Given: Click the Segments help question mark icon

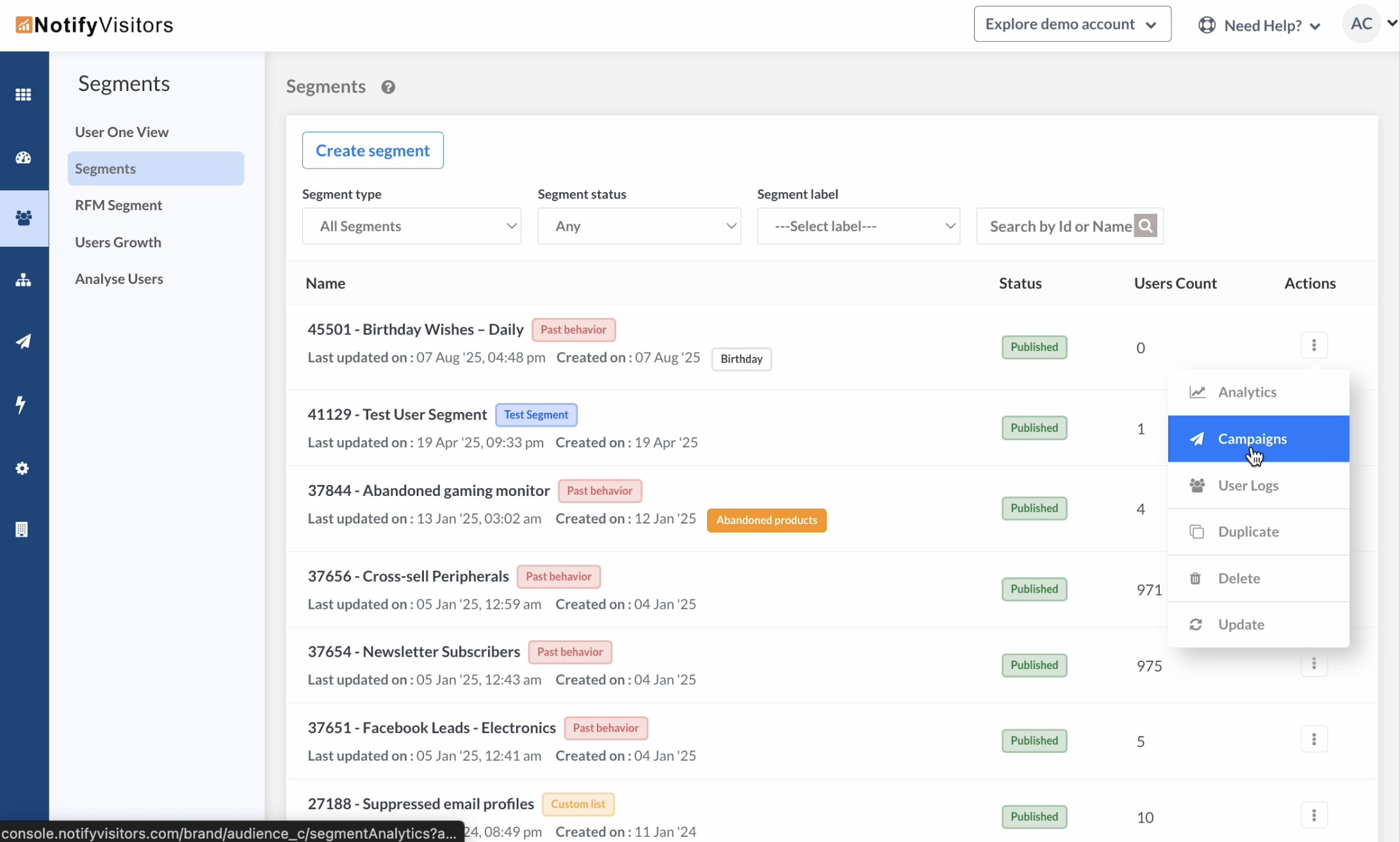Looking at the screenshot, I should click(x=388, y=87).
